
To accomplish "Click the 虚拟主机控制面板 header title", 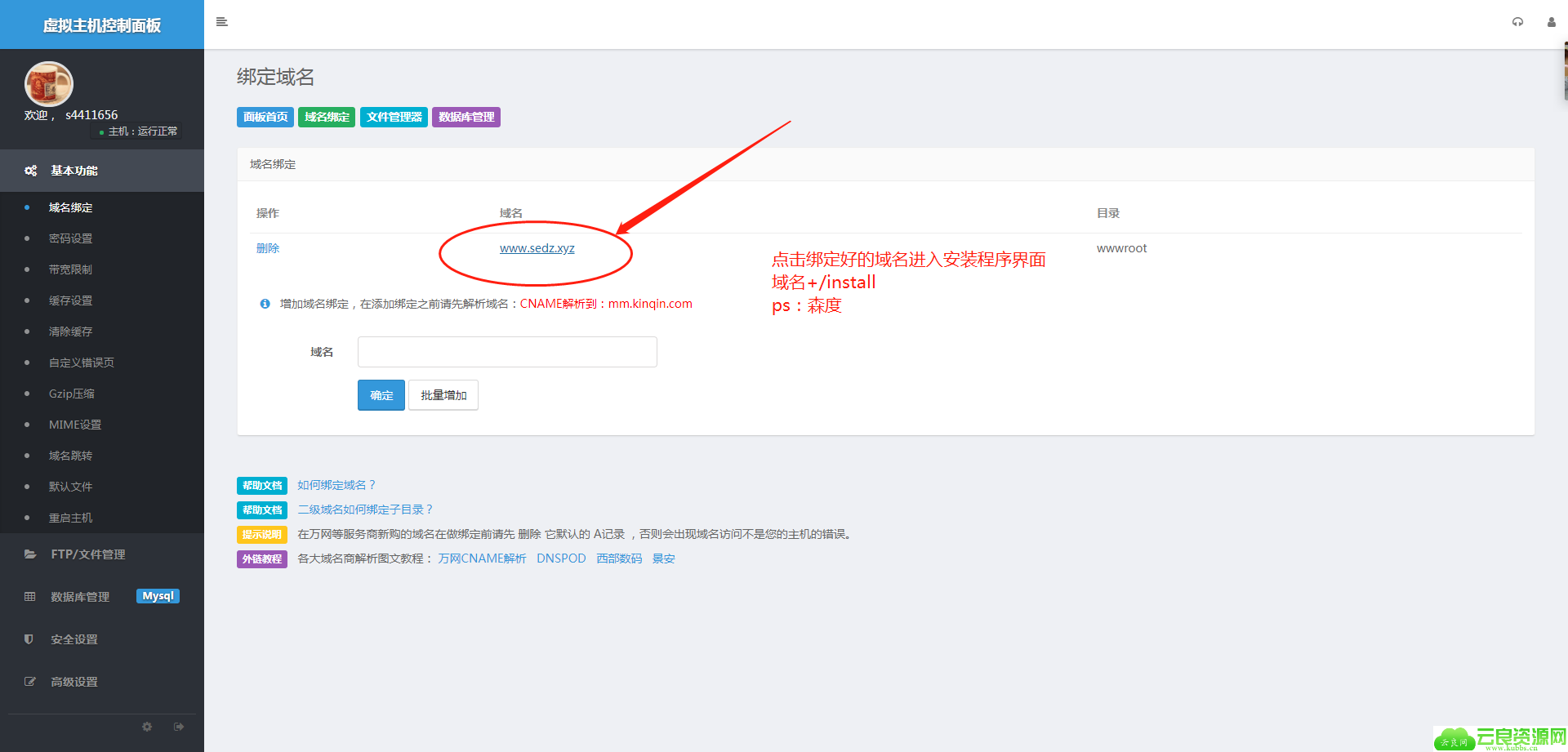I will [102, 25].
